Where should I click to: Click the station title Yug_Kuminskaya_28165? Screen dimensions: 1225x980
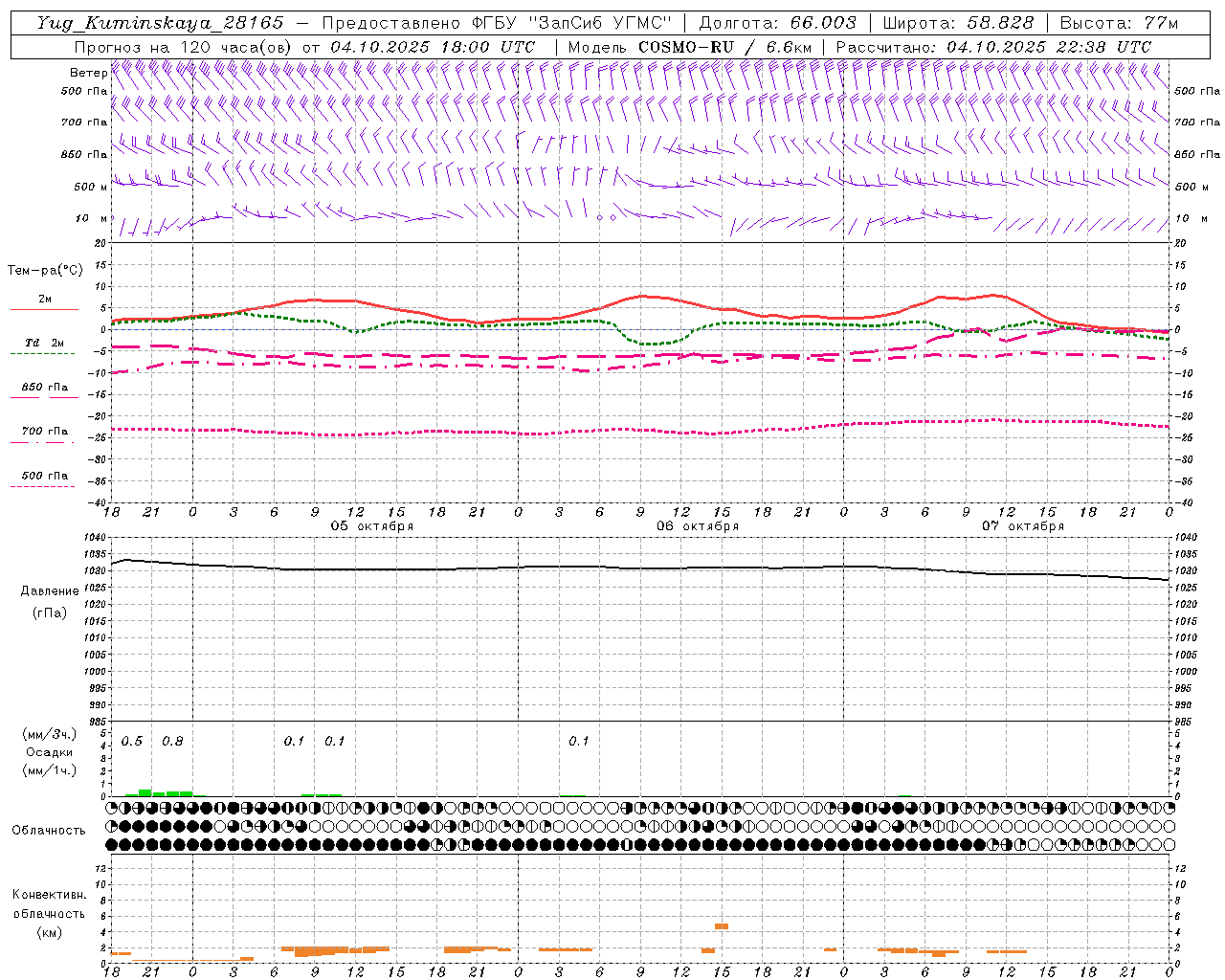point(160,23)
